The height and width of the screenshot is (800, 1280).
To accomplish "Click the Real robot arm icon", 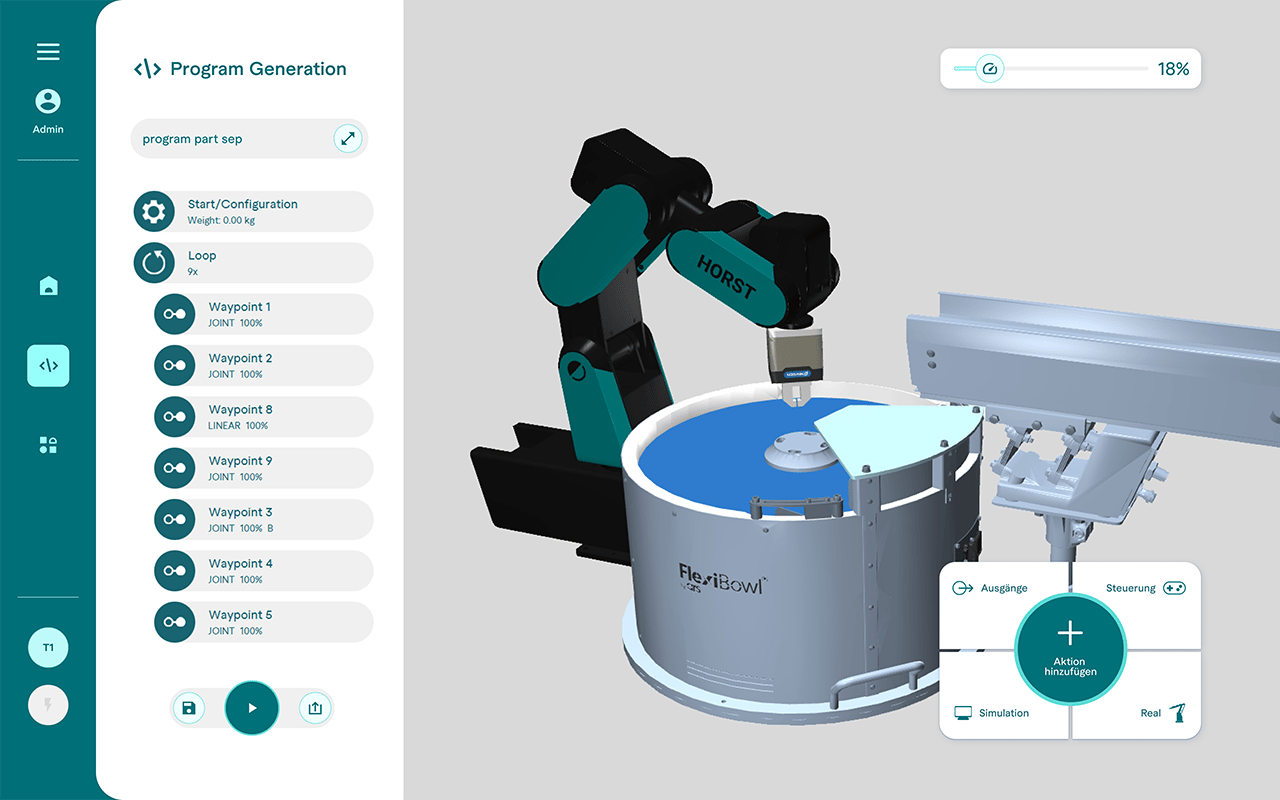I will pos(1179,713).
